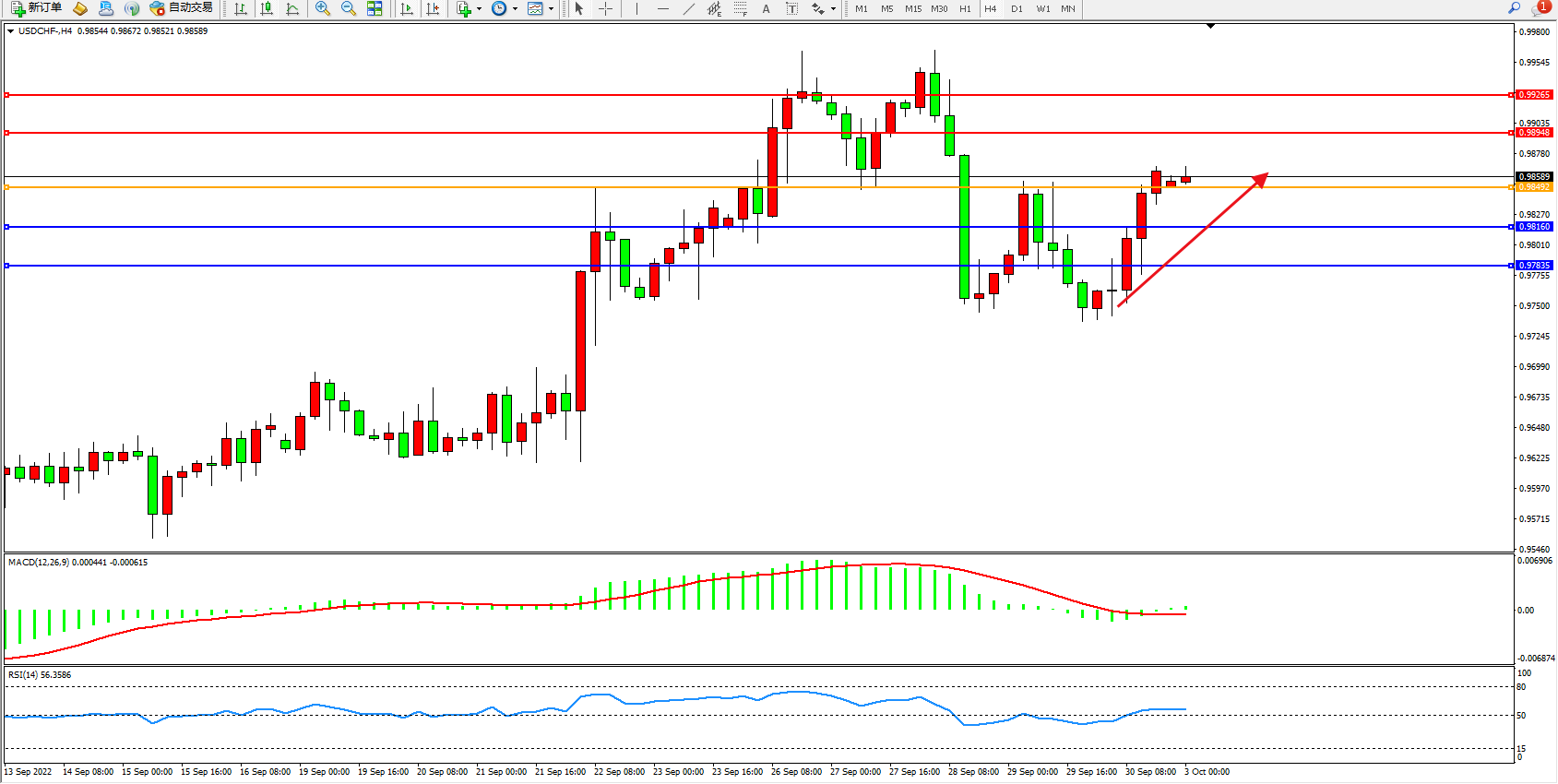This screenshot has height=784, width=1558.
Task: Select the Fibonacci retracement tool
Action: click(x=740, y=8)
